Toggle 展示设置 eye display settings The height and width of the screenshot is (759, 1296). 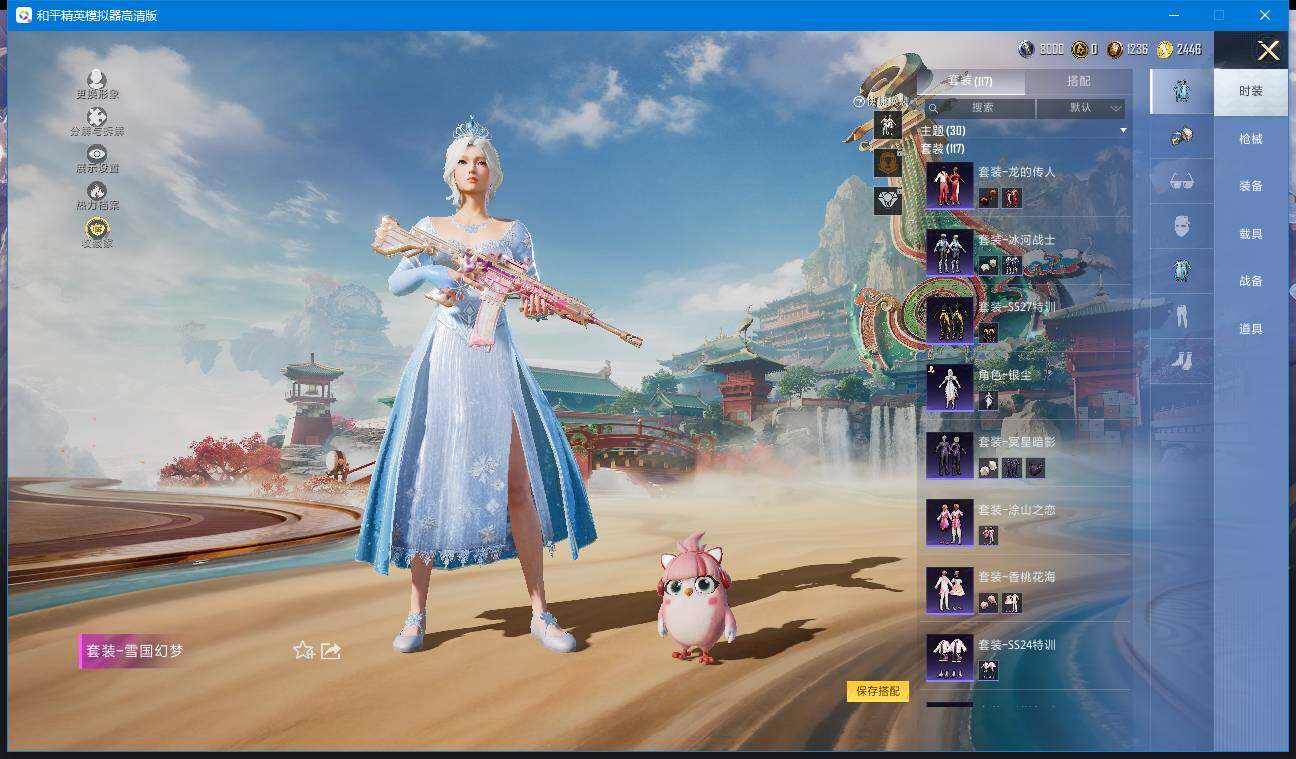[97, 154]
